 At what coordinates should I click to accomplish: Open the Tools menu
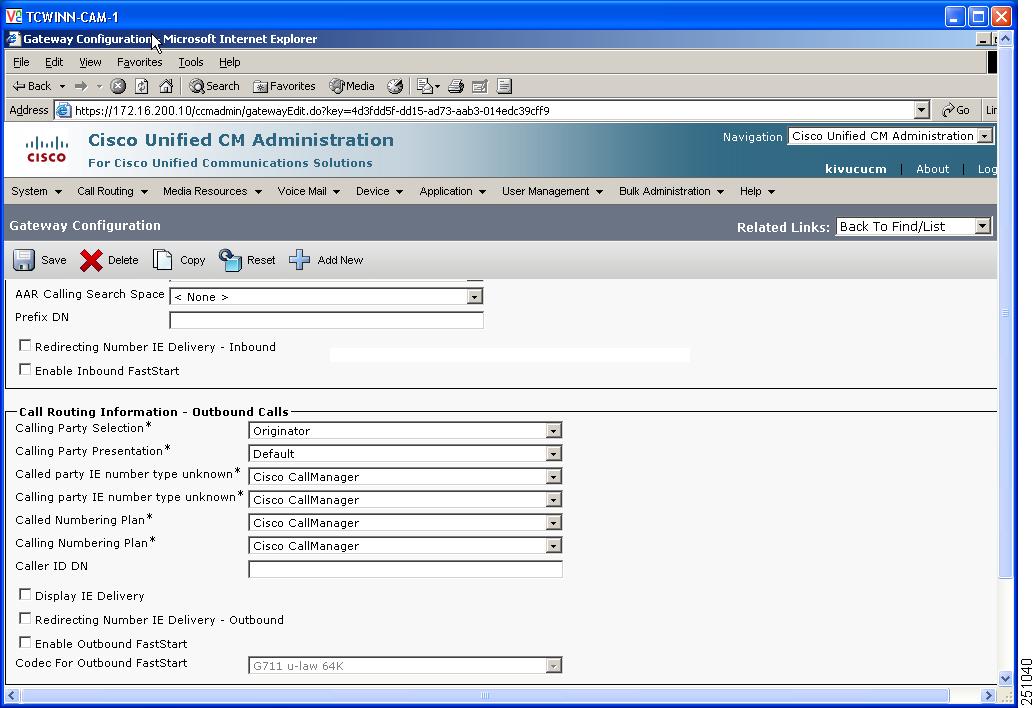190,62
